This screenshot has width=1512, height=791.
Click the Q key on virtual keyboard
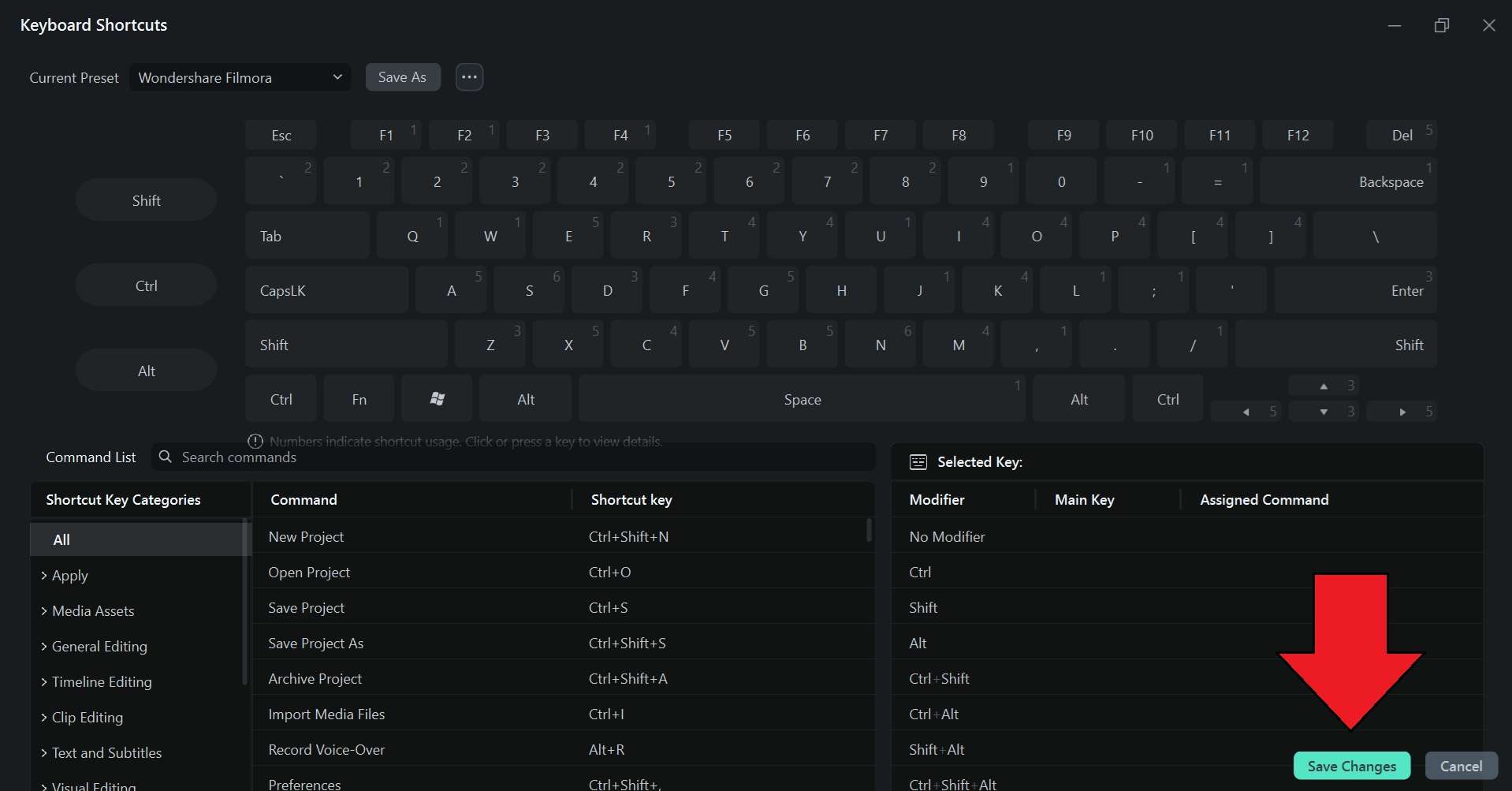(x=412, y=235)
